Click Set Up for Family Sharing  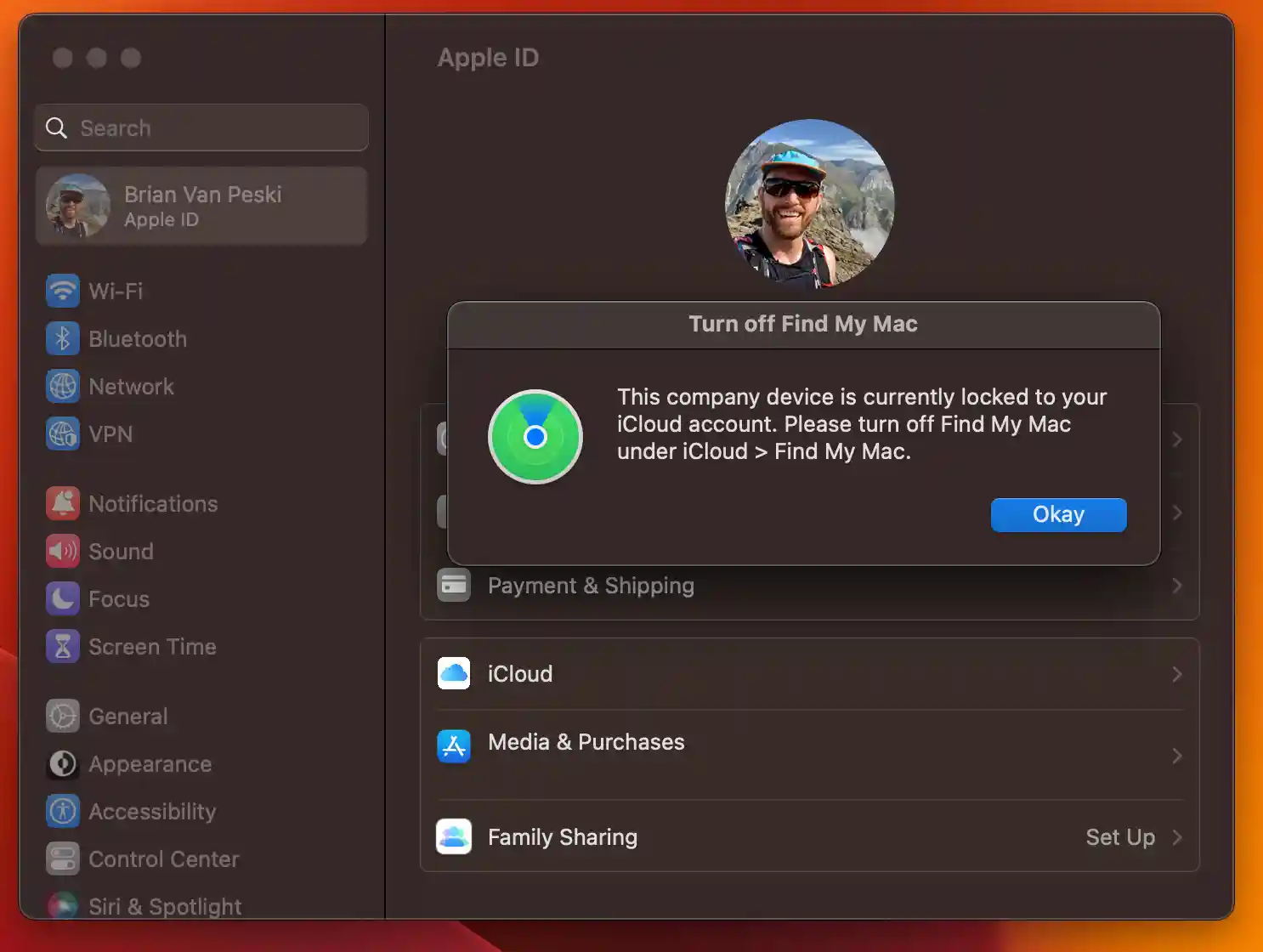1119,837
